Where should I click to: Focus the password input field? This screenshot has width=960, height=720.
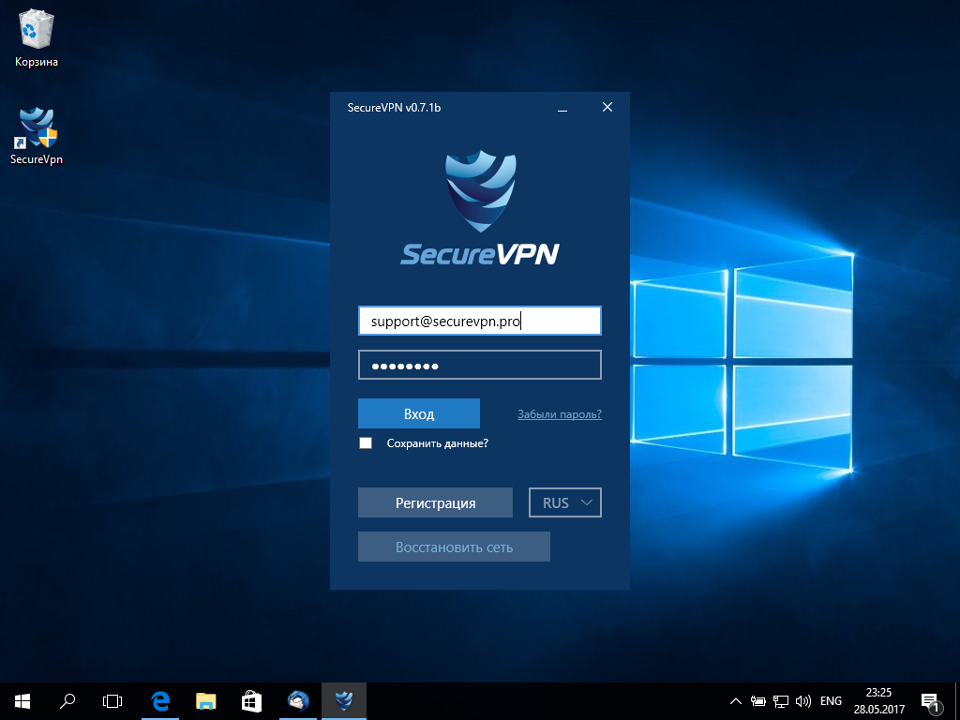point(480,365)
